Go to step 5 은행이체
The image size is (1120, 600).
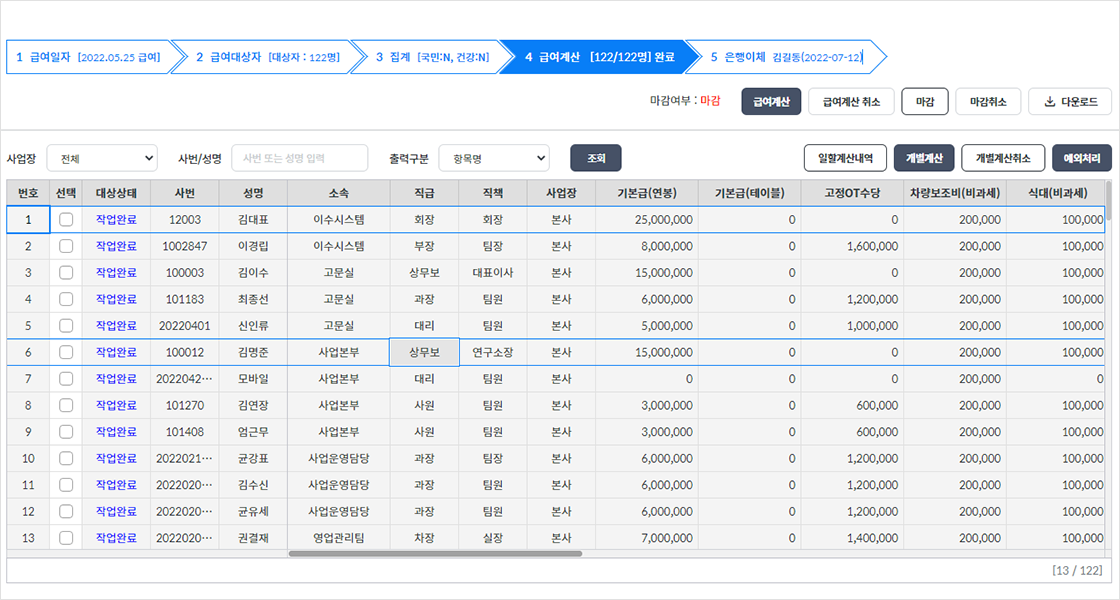tap(786, 57)
